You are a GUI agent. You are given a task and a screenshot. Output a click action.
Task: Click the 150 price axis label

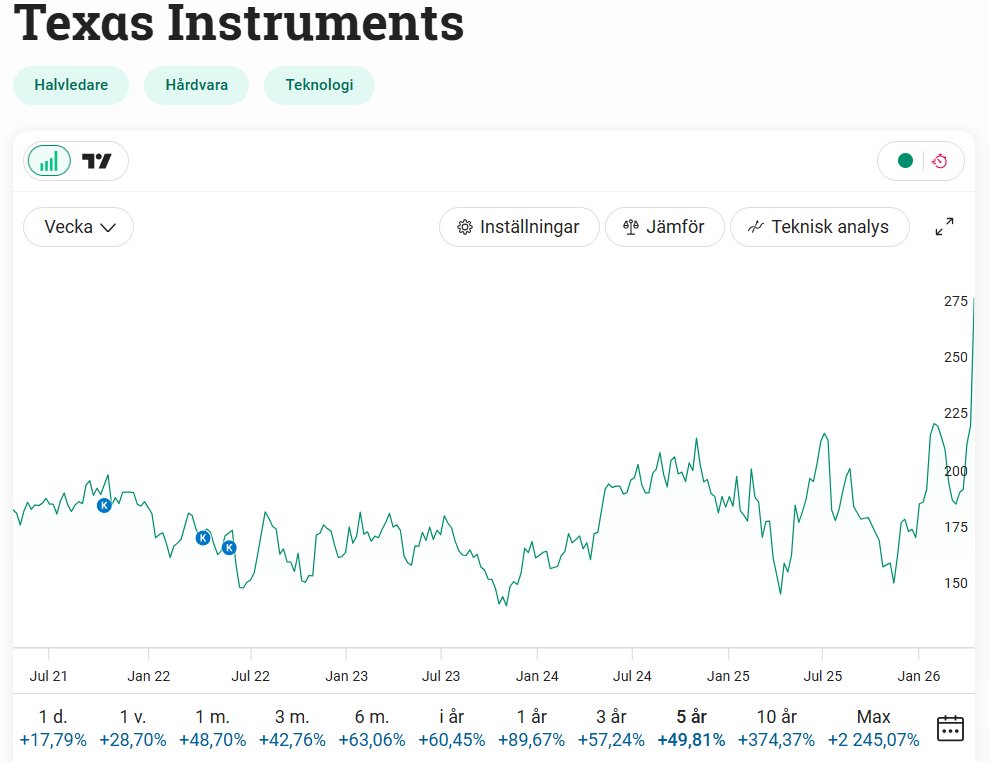click(956, 583)
